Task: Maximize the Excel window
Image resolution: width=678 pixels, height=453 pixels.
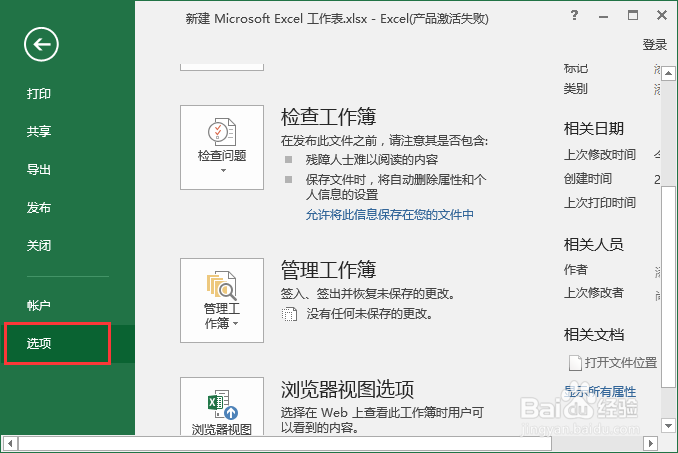Action: pyautogui.click(x=633, y=16)
